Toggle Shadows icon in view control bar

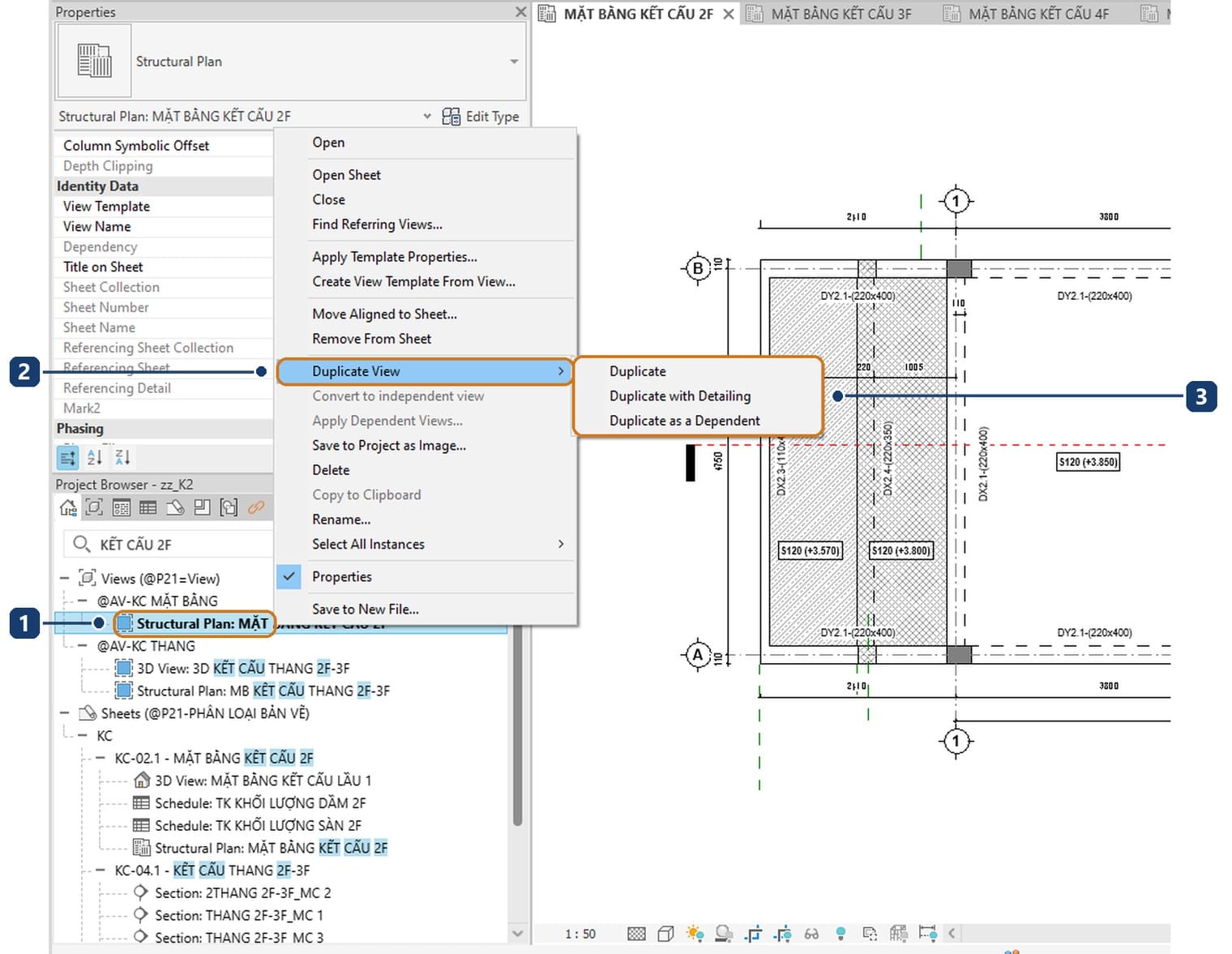(724, 934)
